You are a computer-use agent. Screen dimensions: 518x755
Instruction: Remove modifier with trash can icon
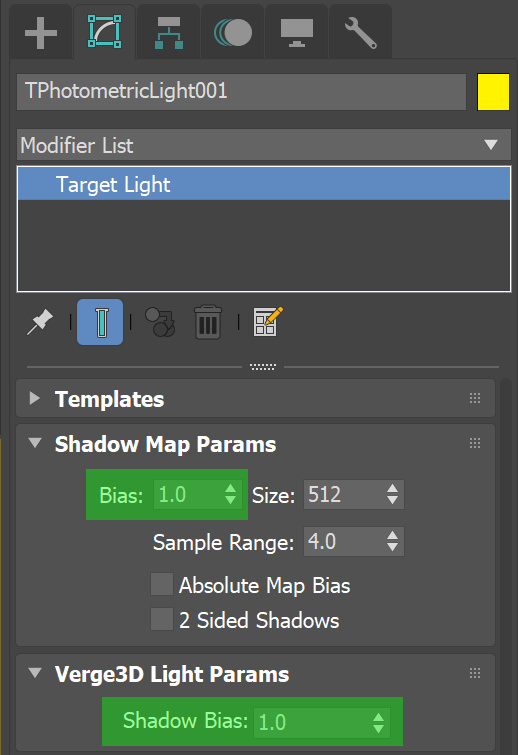coord(208,322)
